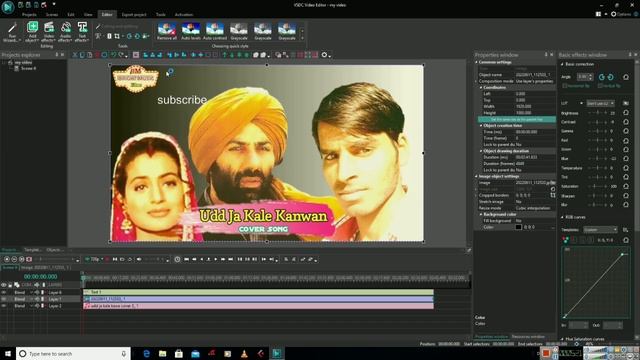This screenshot has width=640, height=360.
Task: Open Text effects menu
Action: click(x=82, y=32)
